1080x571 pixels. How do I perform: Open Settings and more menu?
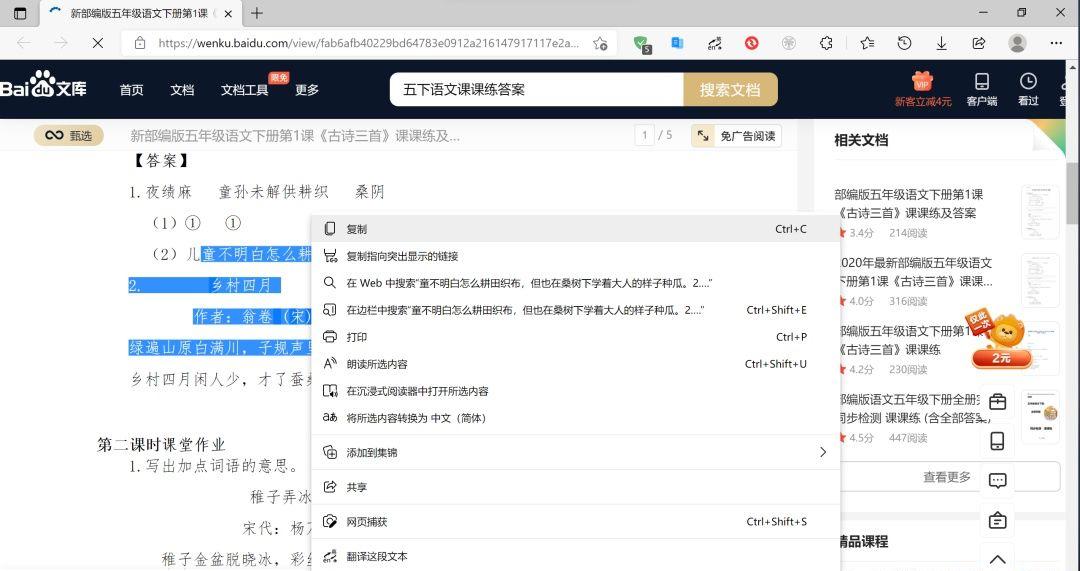click(x=1056, y=43)
